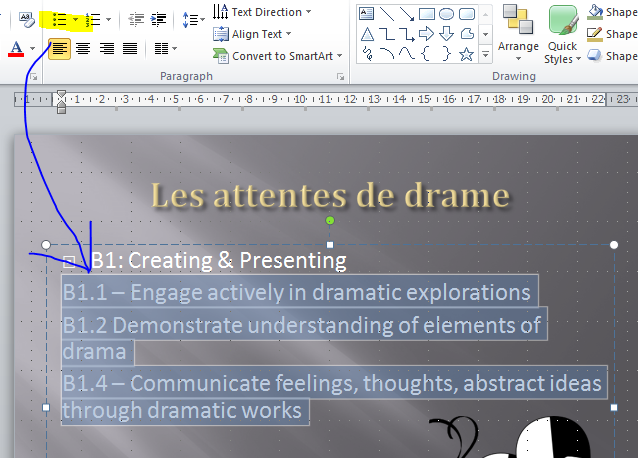Viewport: 638px width, 458px height.
Task: Select the Arrow line shape
Action: [x=406, y=13]
